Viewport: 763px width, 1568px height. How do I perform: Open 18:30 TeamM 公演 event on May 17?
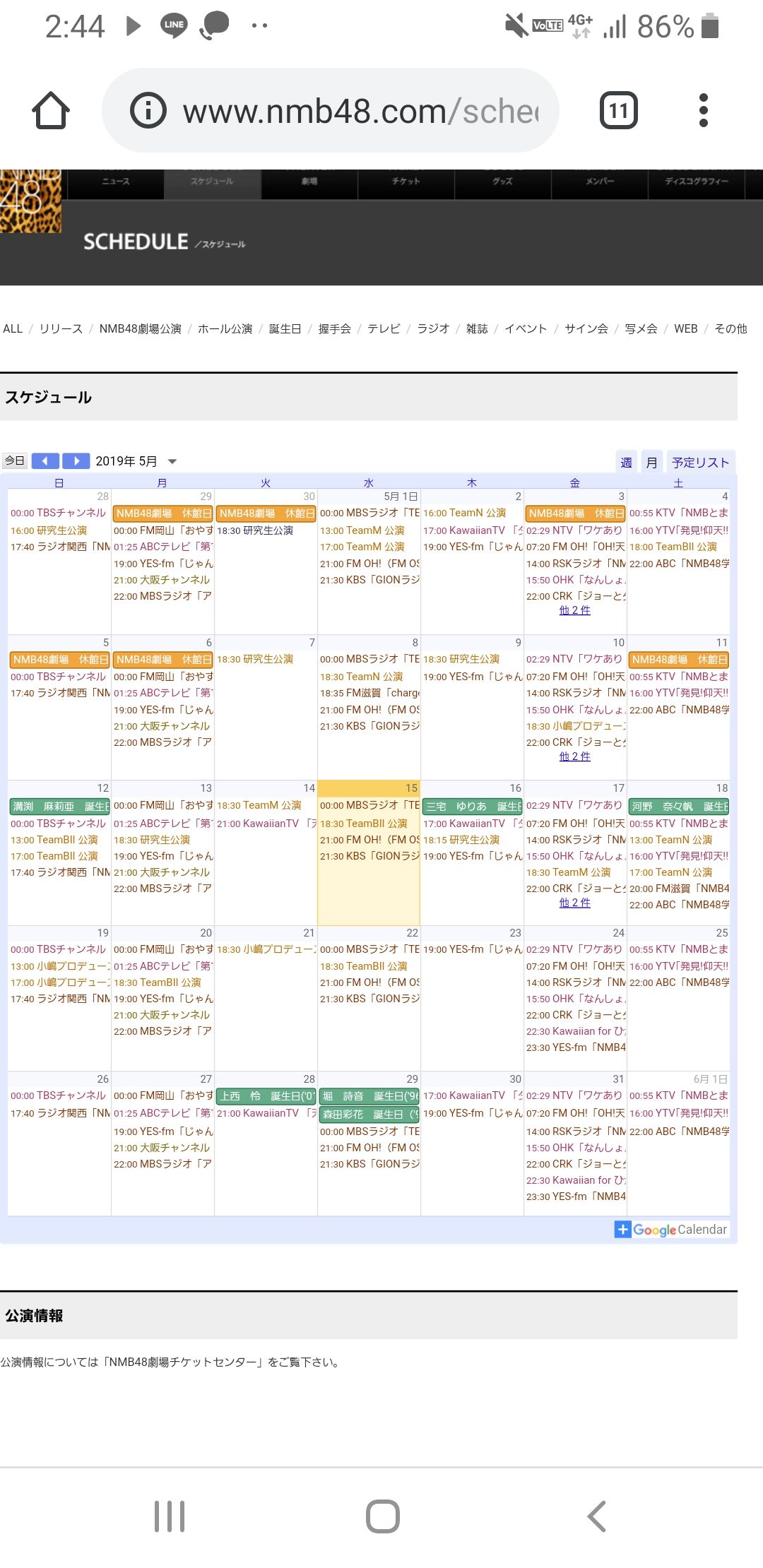tap(569, 872)
